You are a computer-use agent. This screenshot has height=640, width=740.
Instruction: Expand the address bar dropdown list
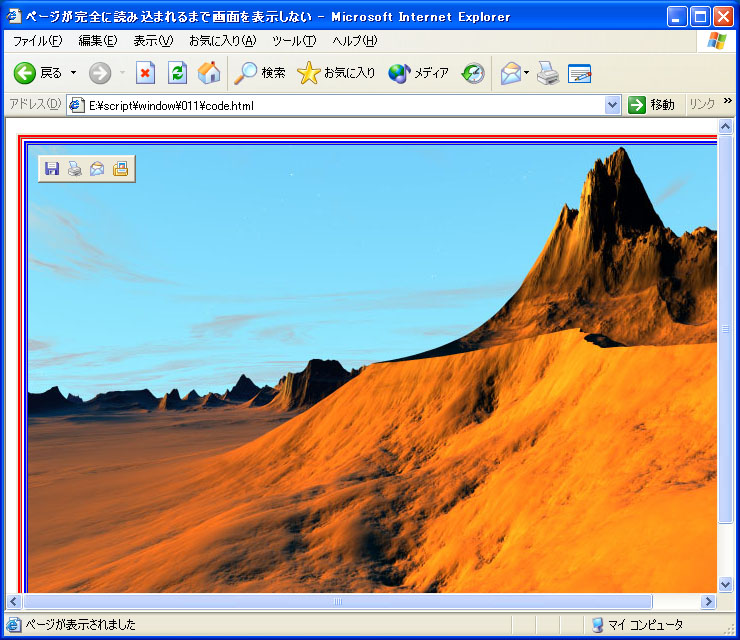pyautogui.click(x=612, y=105)
